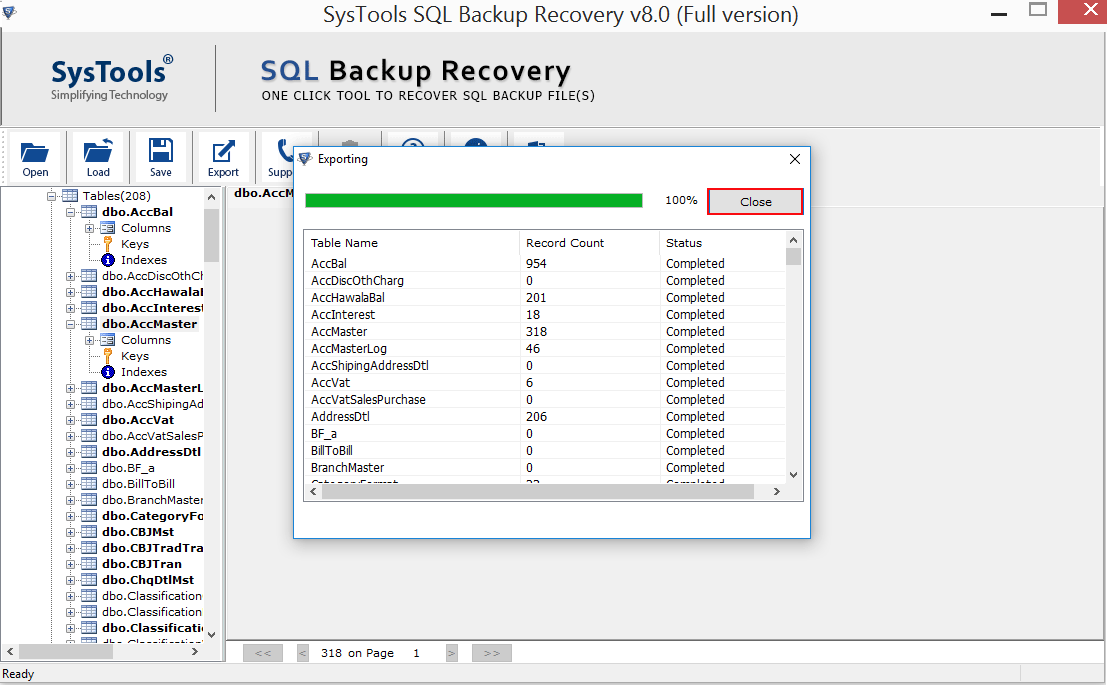1107x685 pixels.
Task: Select dbo.BF_a in the tree
Action: click(x=128, y=468)
